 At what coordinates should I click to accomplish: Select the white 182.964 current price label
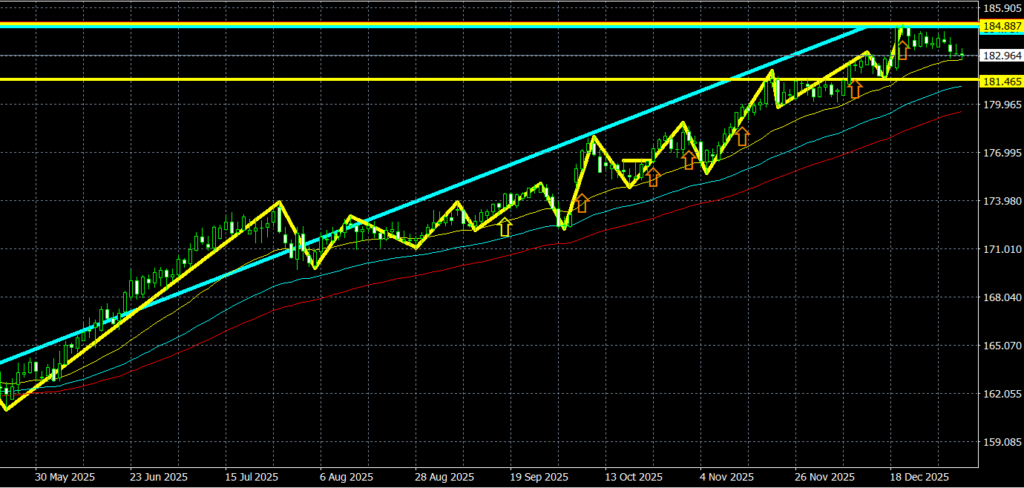(1001, 56)
